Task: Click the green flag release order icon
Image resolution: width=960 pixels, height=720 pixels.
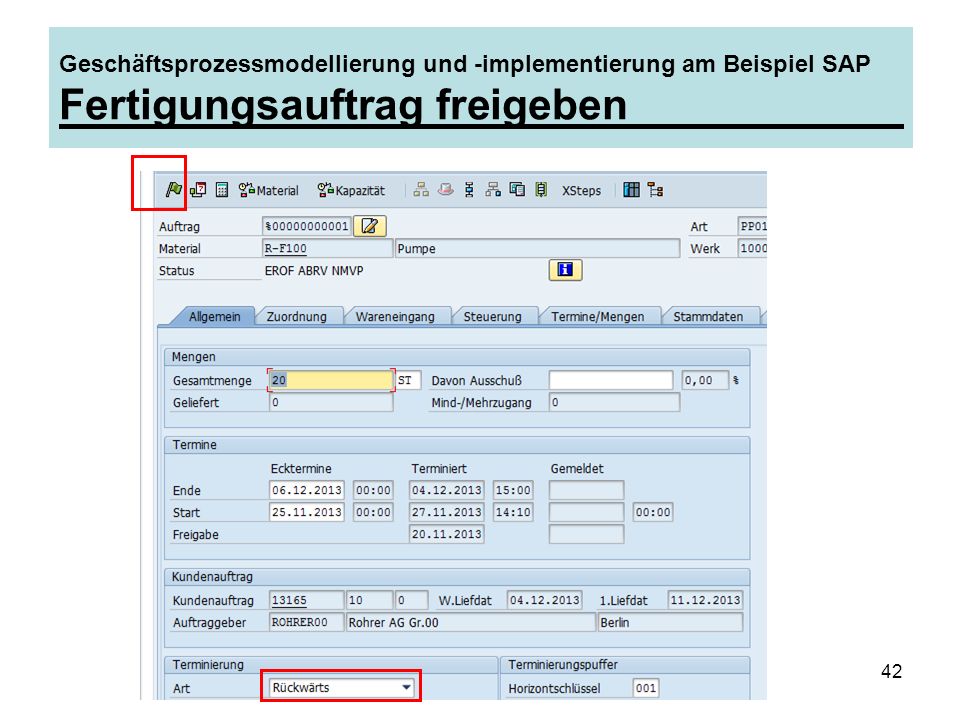Action: coord(173,190)
